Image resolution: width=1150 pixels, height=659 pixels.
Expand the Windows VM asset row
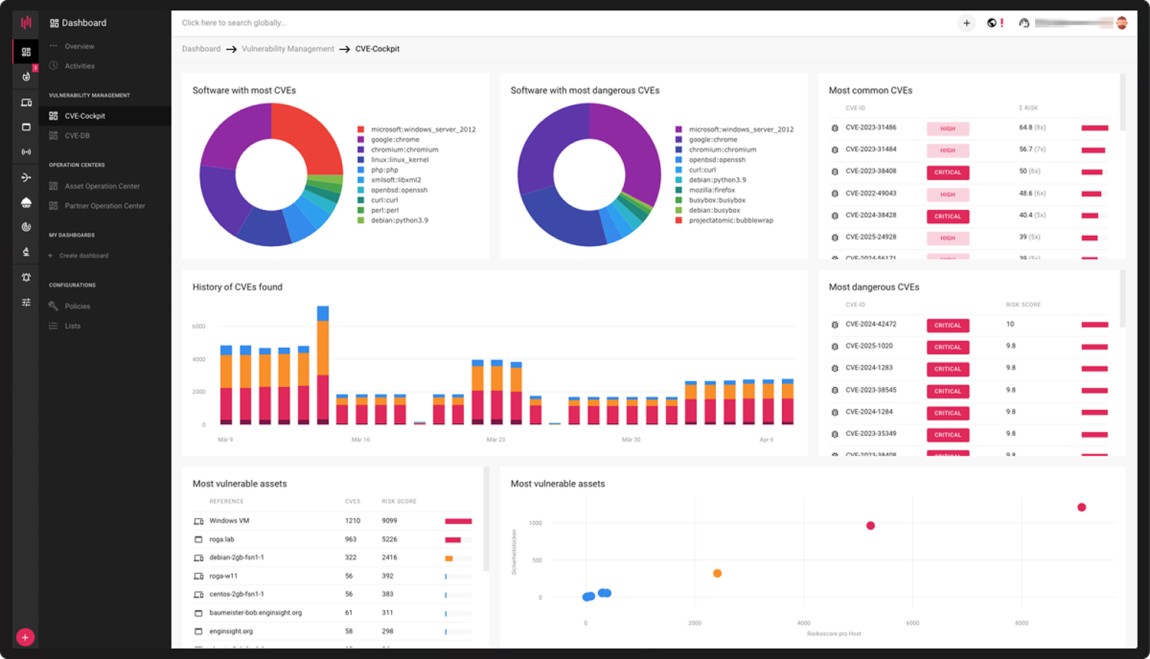tap(229, 521)
